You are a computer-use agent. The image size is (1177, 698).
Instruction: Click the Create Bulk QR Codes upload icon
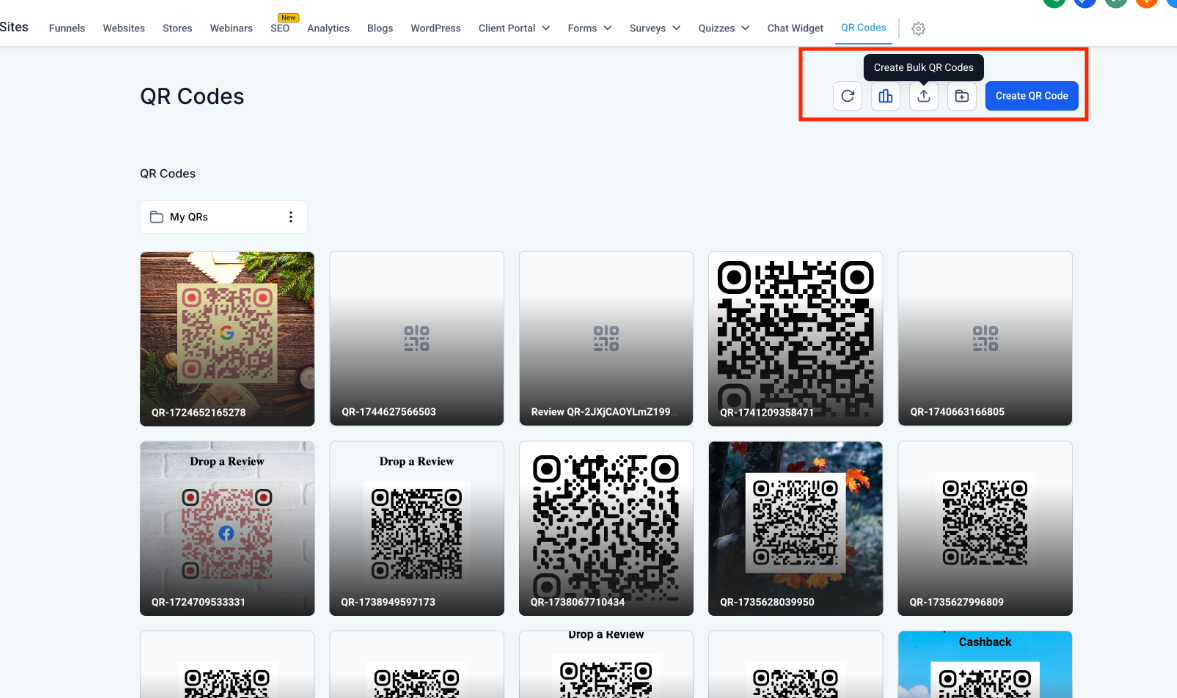point(923,96)
